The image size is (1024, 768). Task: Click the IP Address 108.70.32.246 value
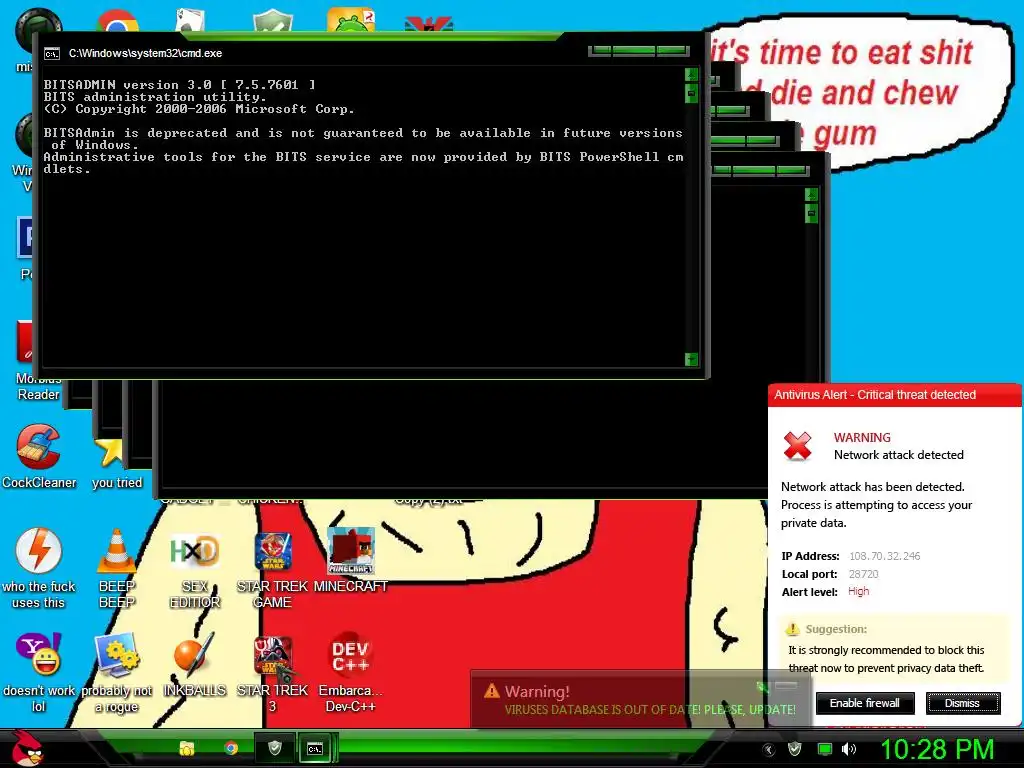884,556
